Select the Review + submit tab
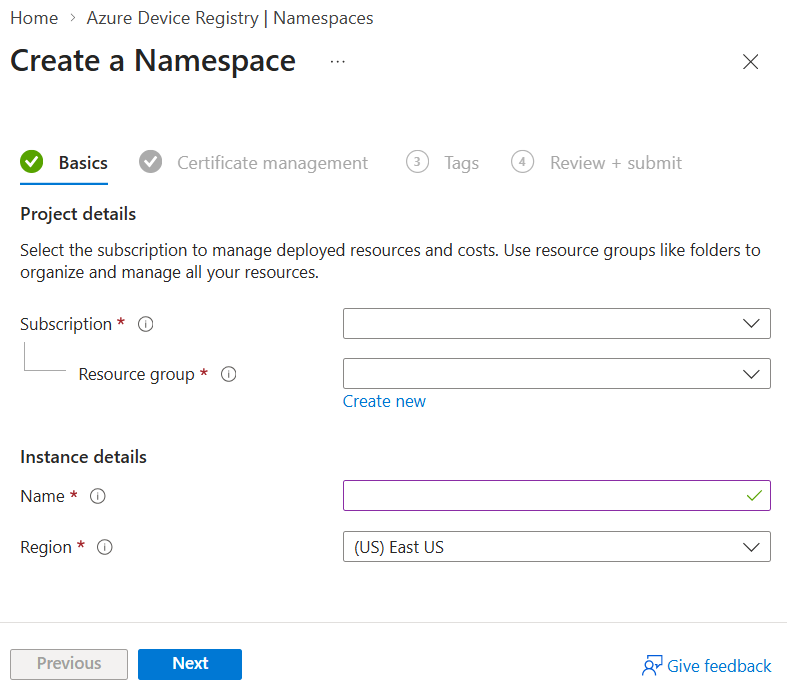787x691 pixels. point(596,163)
